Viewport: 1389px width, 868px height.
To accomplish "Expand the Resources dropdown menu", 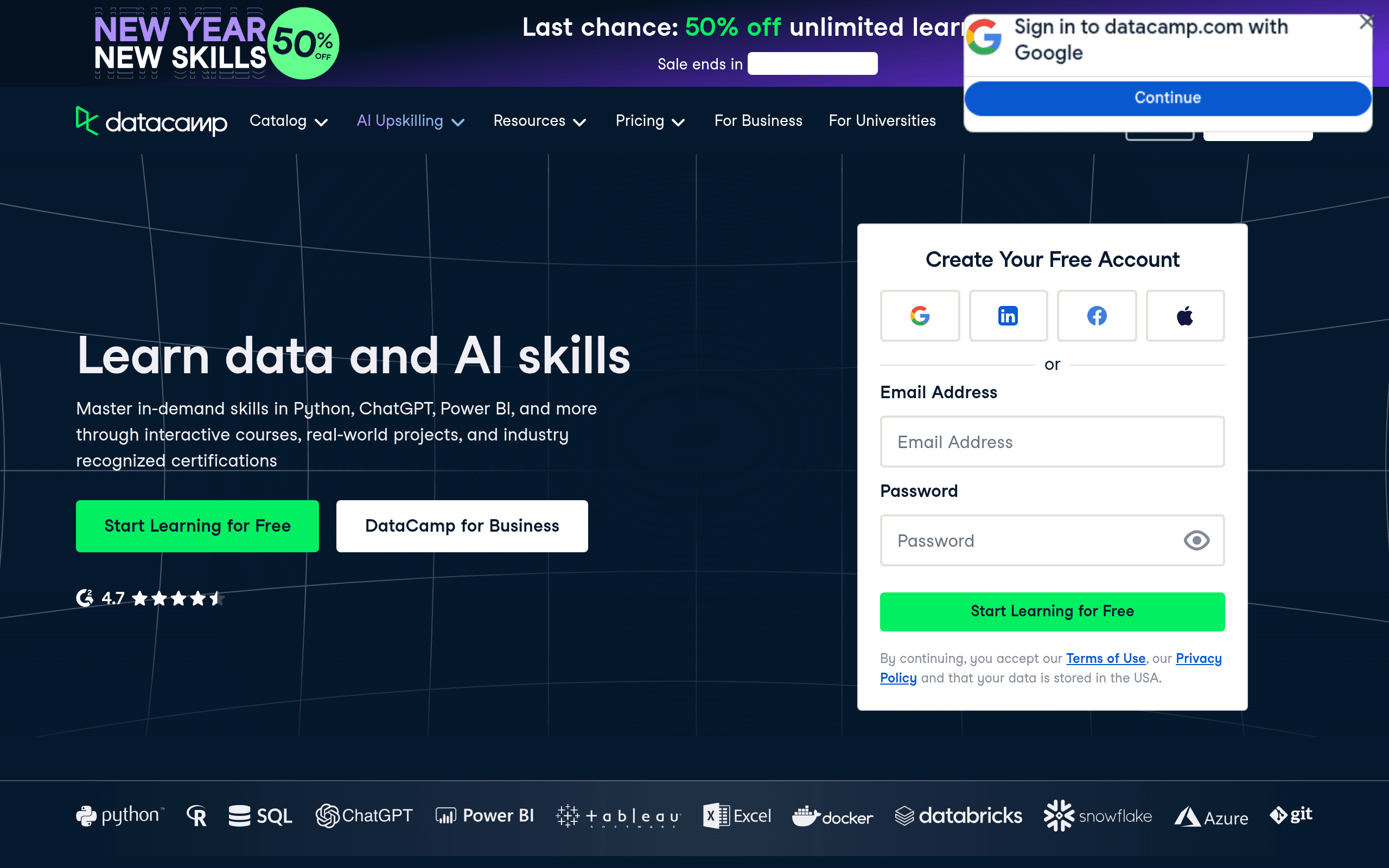I will [x=540, y=121].
